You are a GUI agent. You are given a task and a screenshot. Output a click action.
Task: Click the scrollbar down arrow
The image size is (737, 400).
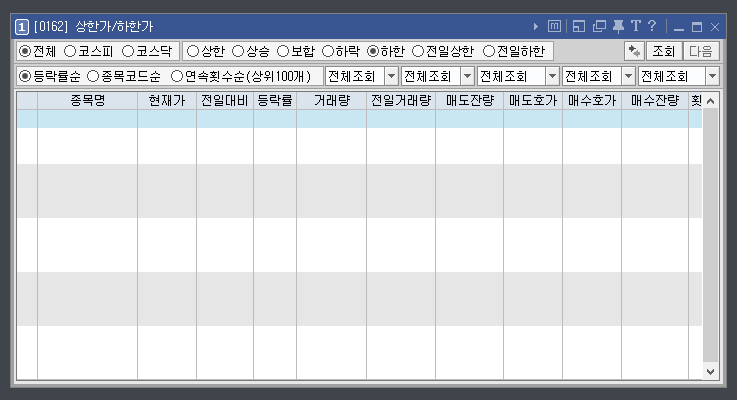coord(711,371)
